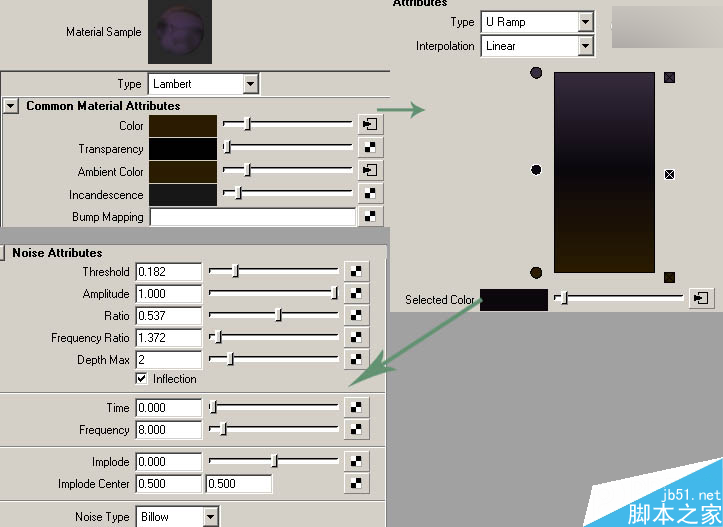Viewport: 723px width, 527px height.
Task: Click the Implode Center checker map button
Action: pos(356,483)
